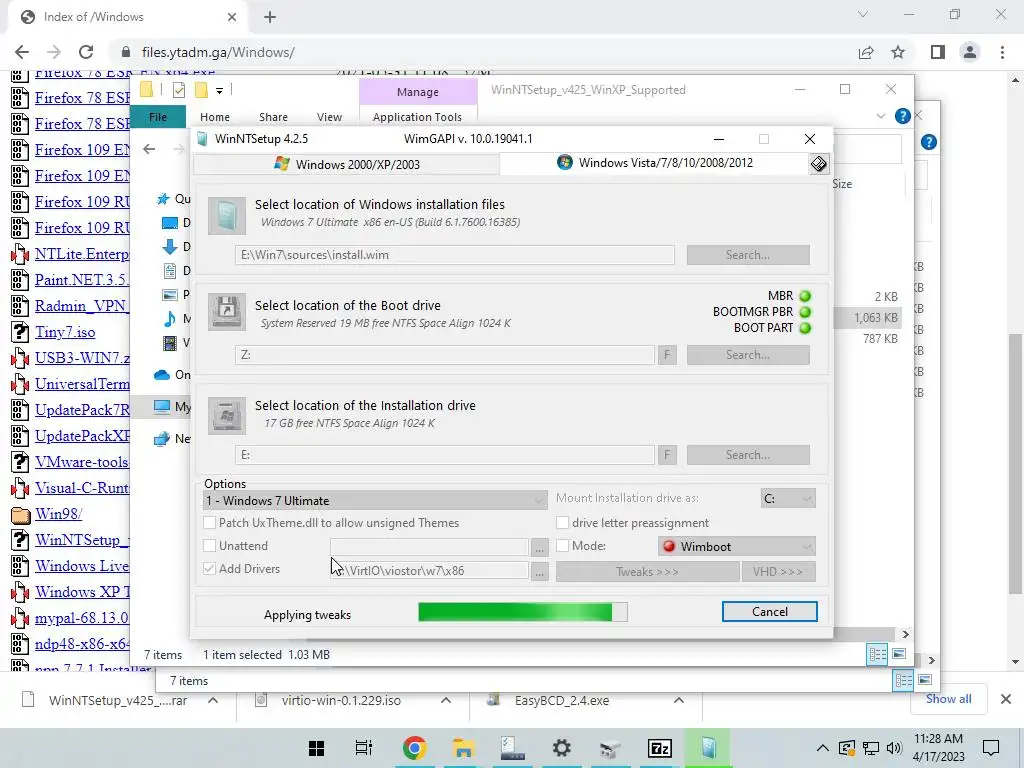The width and height of the screenshot is (1024, 768).
Task: Click Chrome reload page icon
Action: tap(86, 52)
